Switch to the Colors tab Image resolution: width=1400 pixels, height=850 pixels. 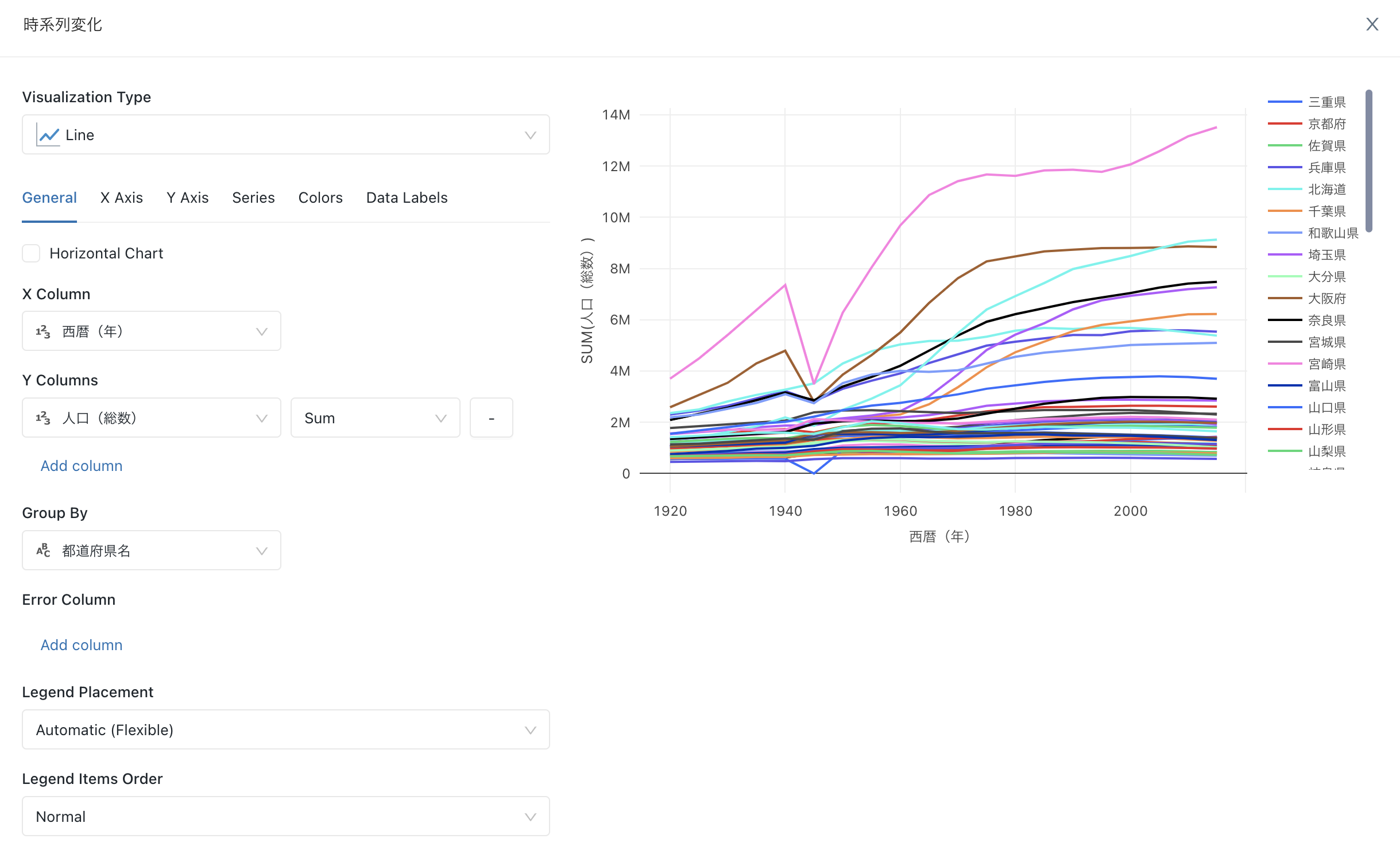[320, 198]
